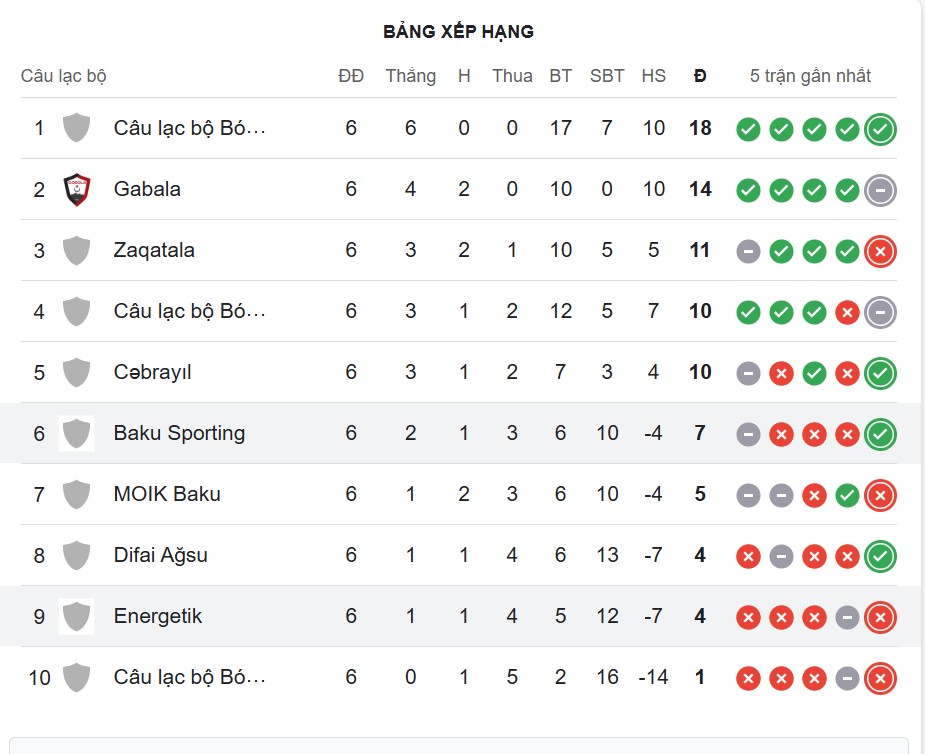The image size is (925, 754).
Task: Click the Đ points column header
Action: click(700, 76)
